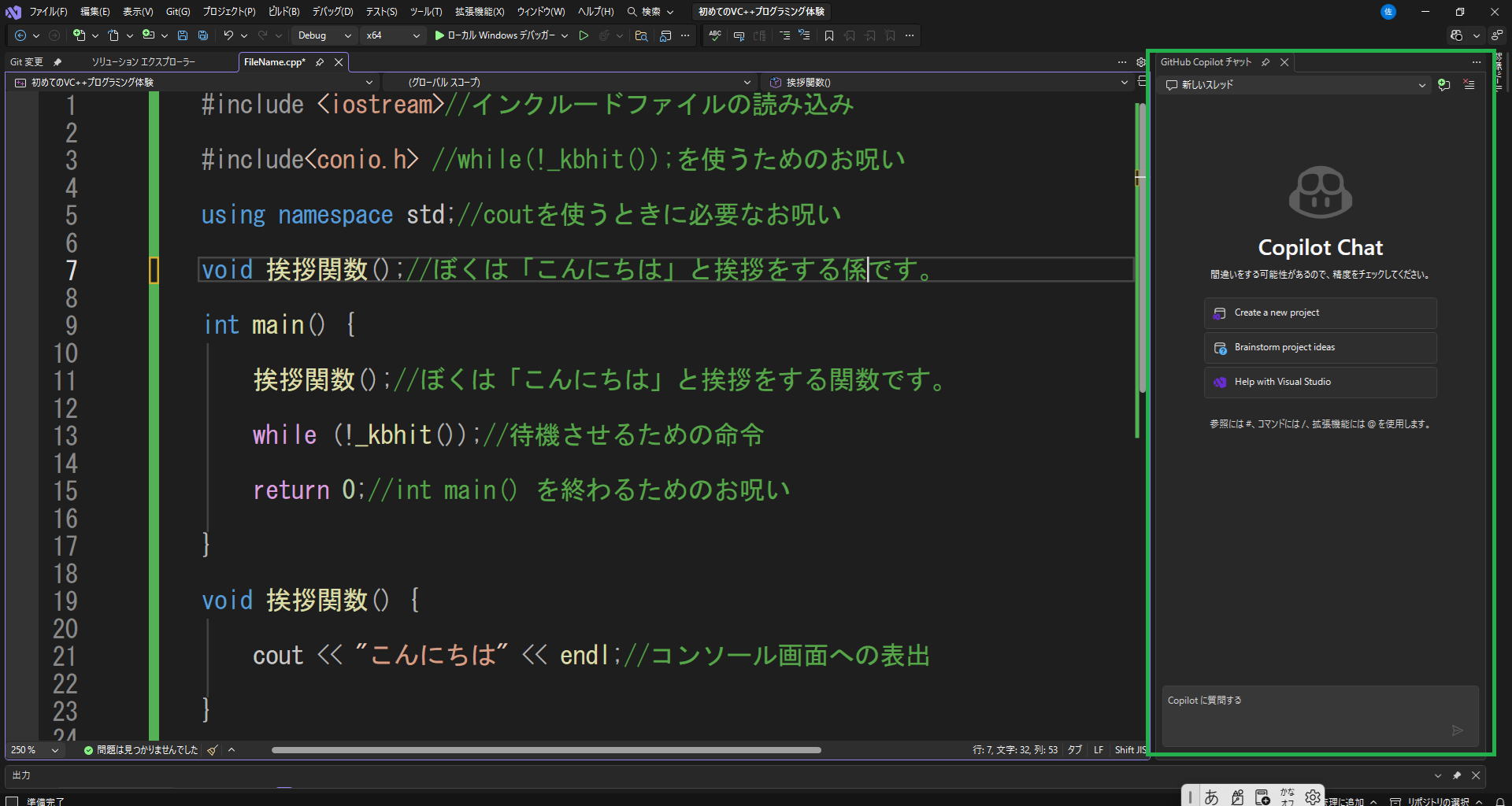Start without debugging using the outlined play icon
1512x806 pixels.
584,35
